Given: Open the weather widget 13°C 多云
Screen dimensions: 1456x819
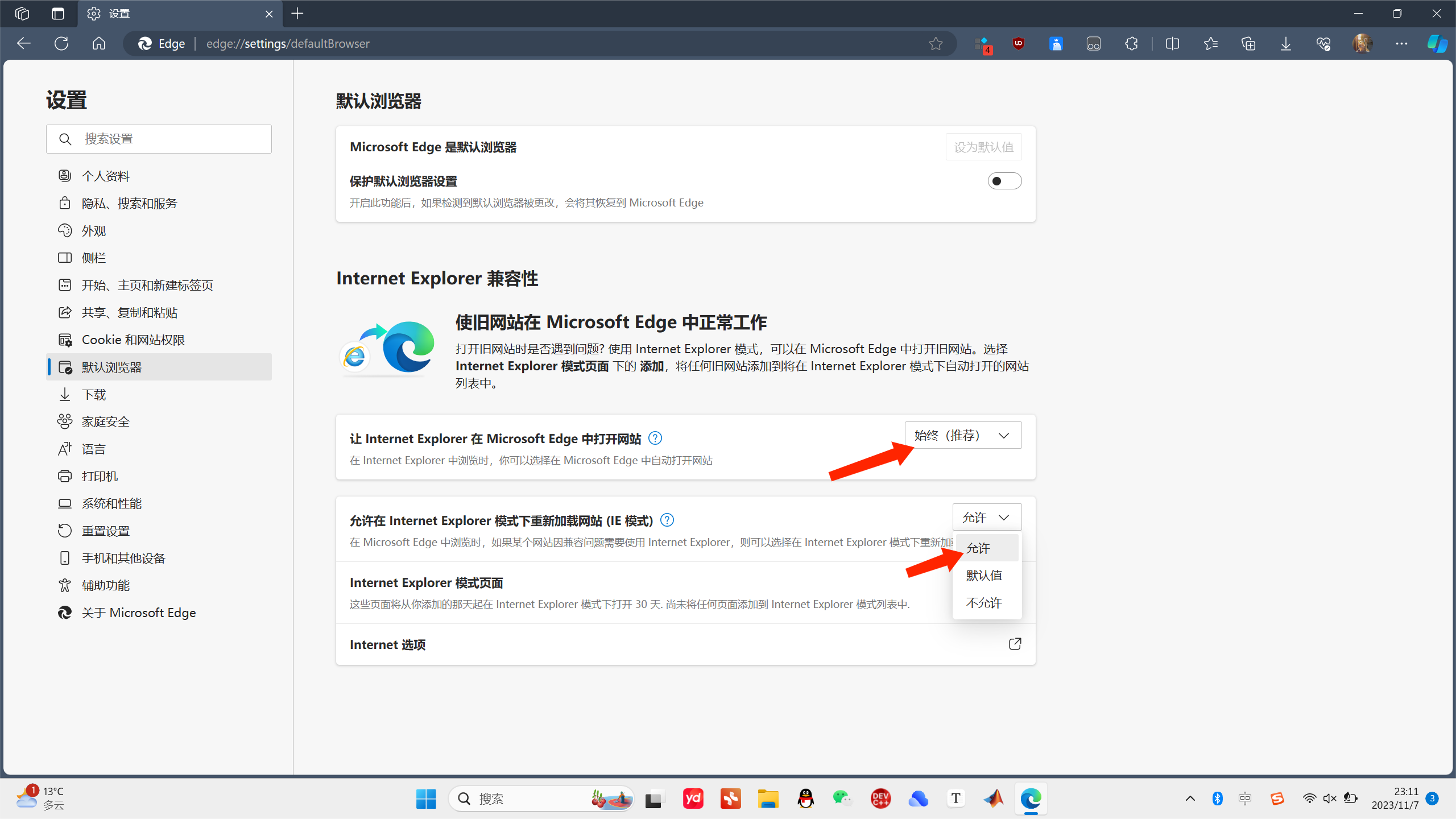Looking at the screenshot, I should pos(41,799).
